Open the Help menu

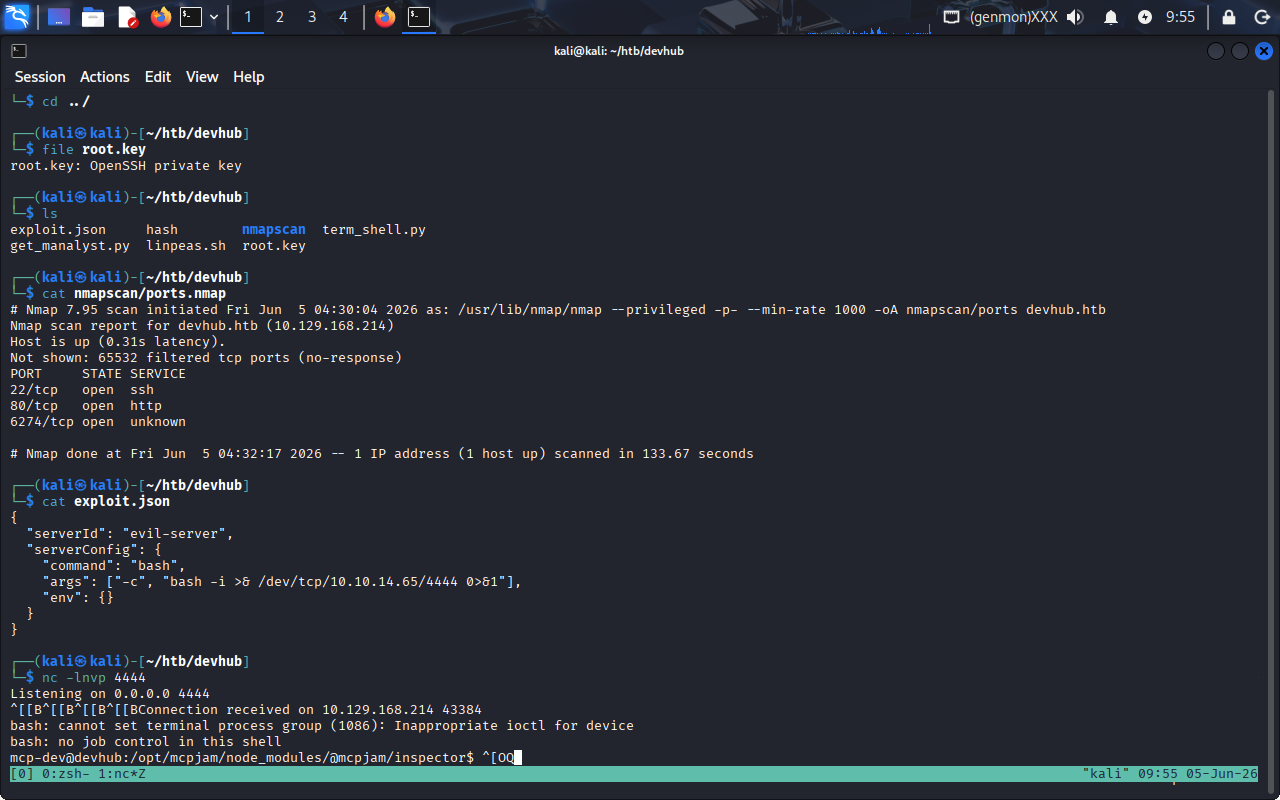coord(249,77)
